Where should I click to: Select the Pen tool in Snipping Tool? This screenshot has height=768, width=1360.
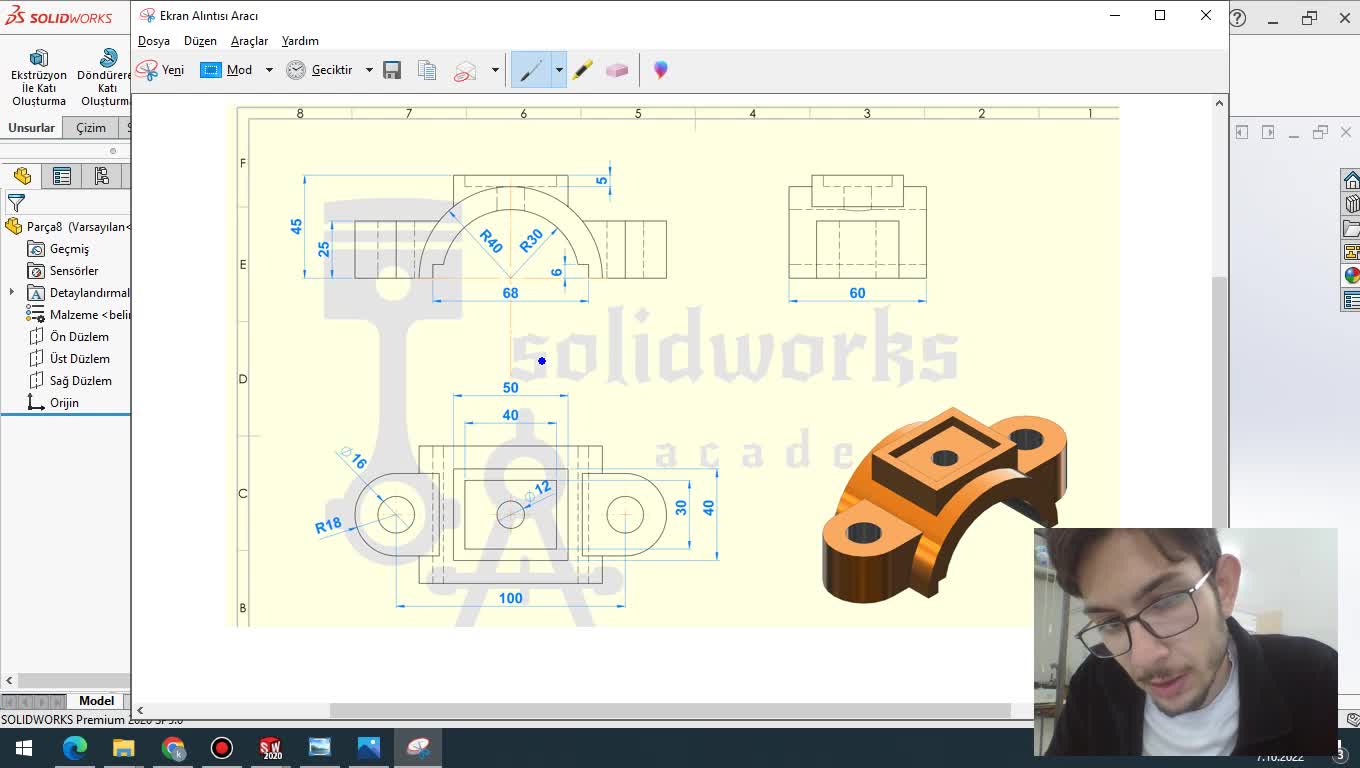click(x=531, y=70)
